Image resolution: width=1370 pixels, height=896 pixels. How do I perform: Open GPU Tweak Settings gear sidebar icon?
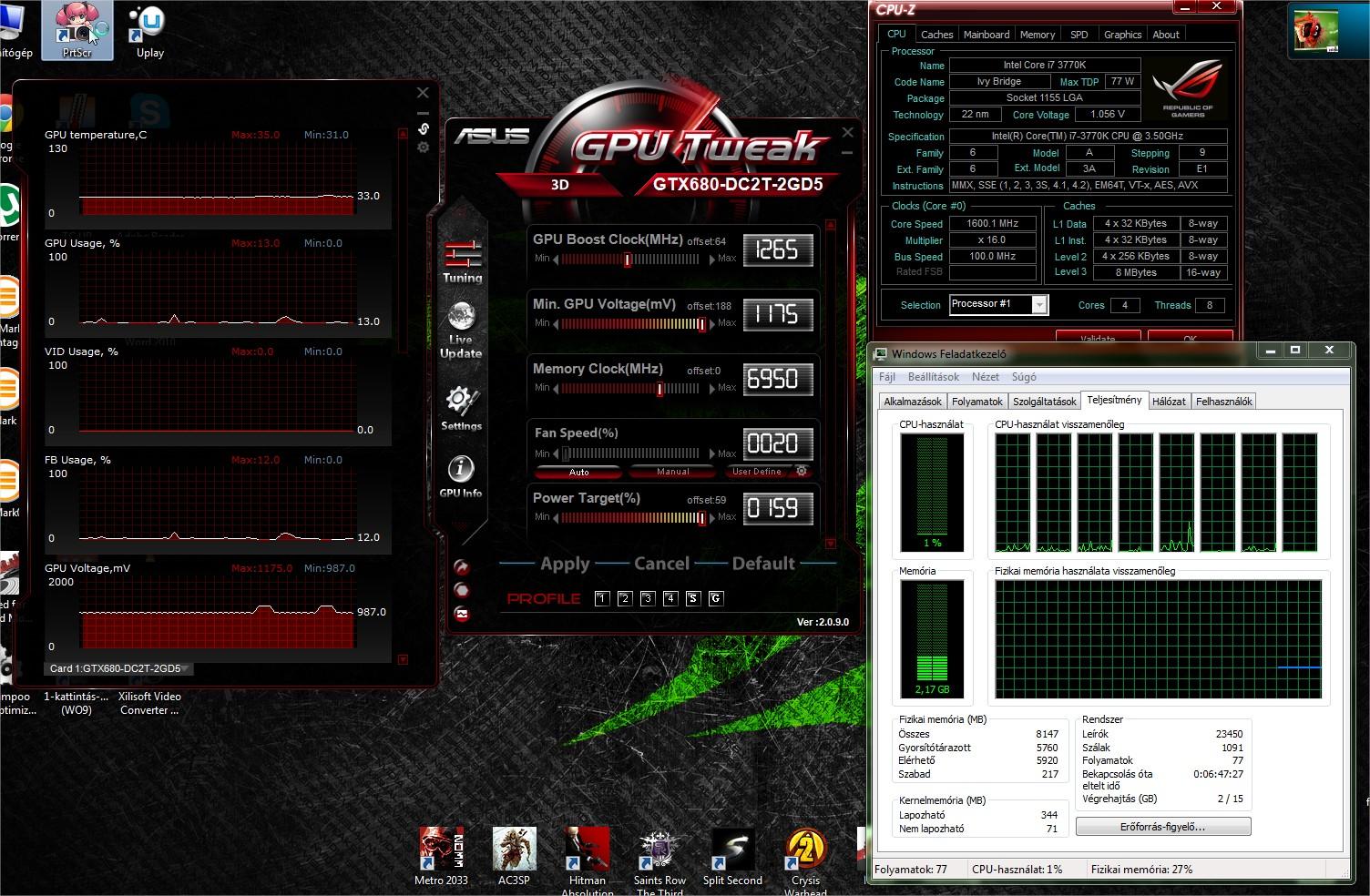[x=461, y=407]
